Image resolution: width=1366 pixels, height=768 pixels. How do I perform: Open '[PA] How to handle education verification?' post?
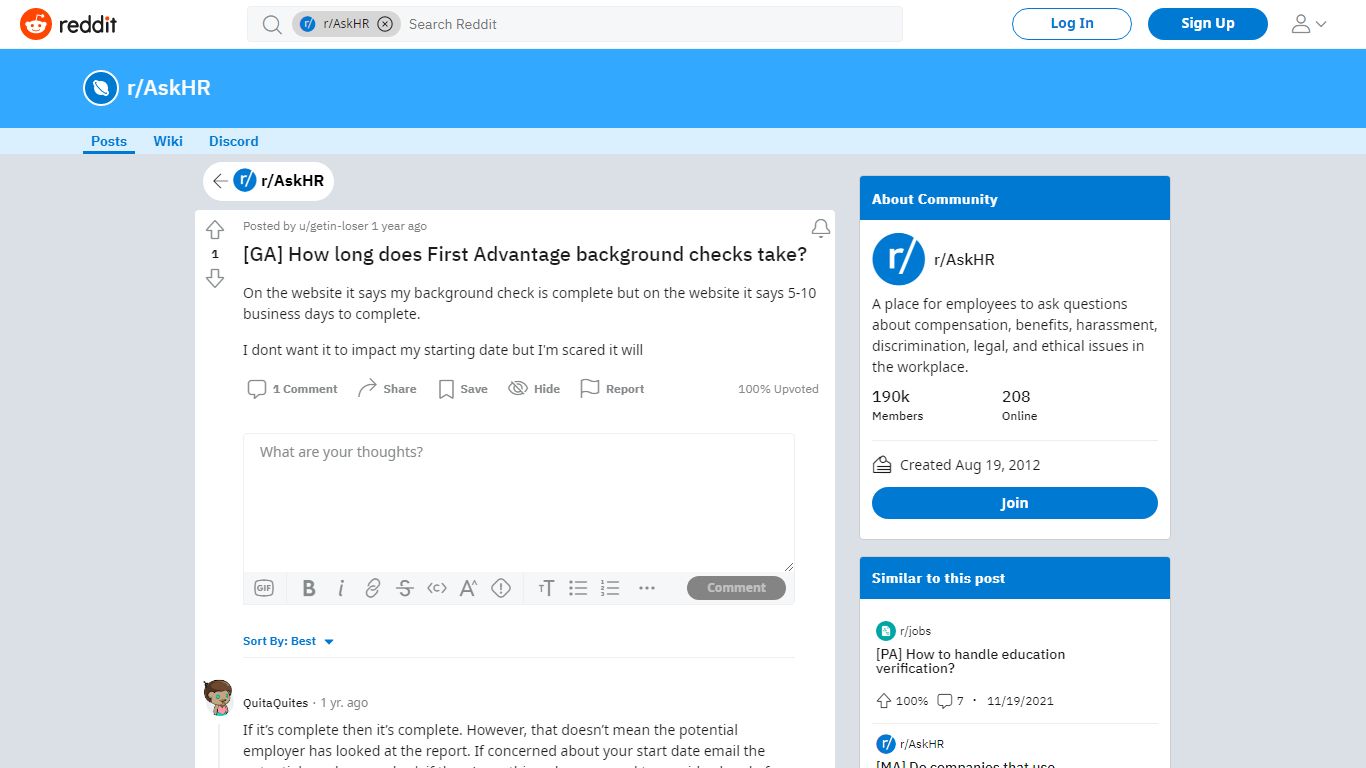pos(970,661)
